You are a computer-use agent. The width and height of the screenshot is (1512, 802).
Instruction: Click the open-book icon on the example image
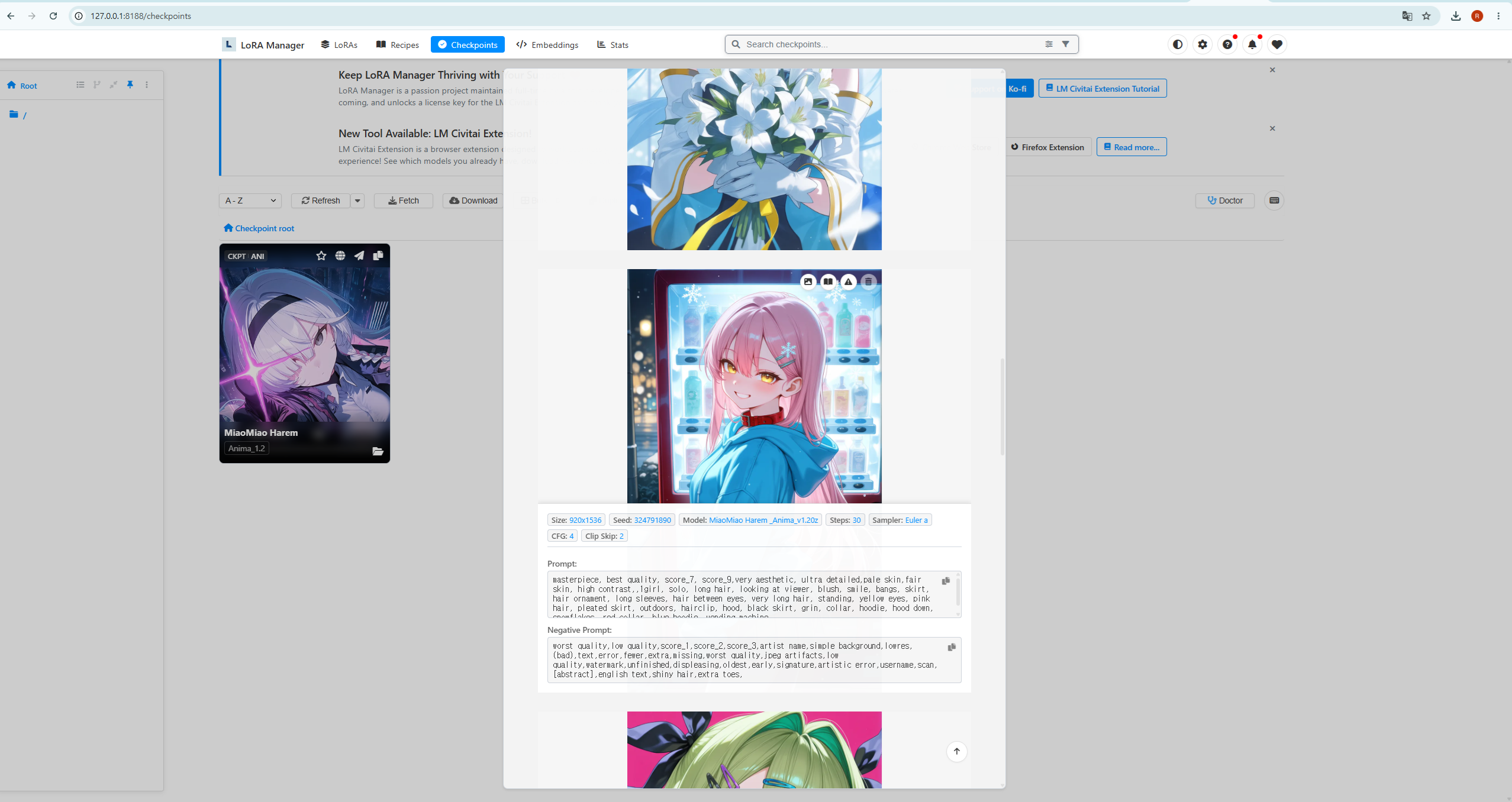point(828,282)
